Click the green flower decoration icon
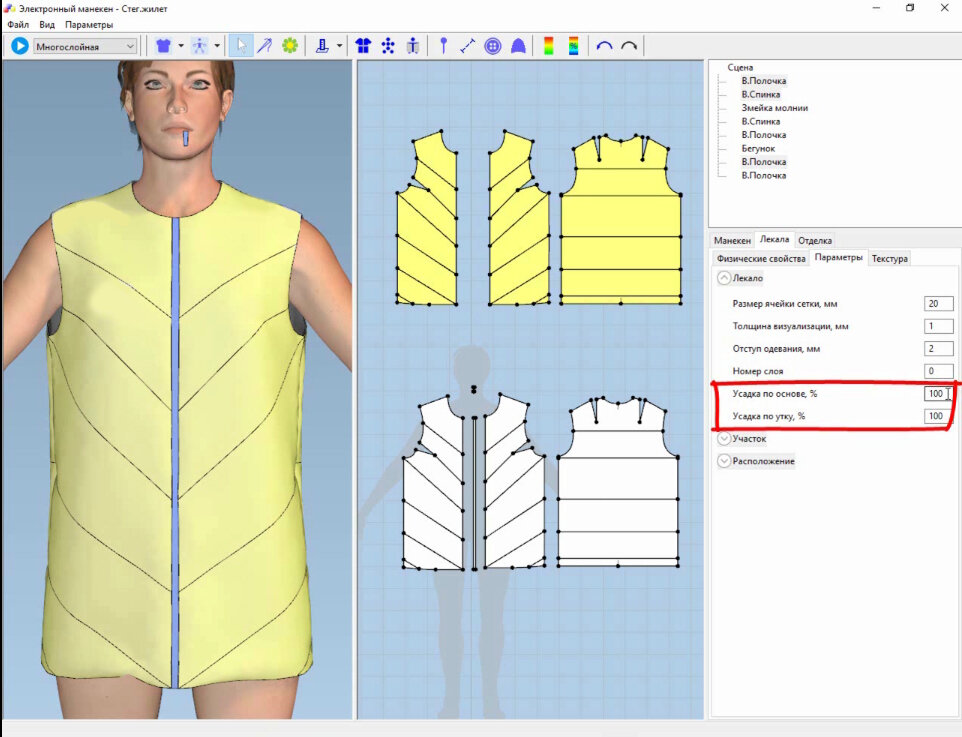Image resolution: width=962 pixels, height=737 pixels. [290, 46]
